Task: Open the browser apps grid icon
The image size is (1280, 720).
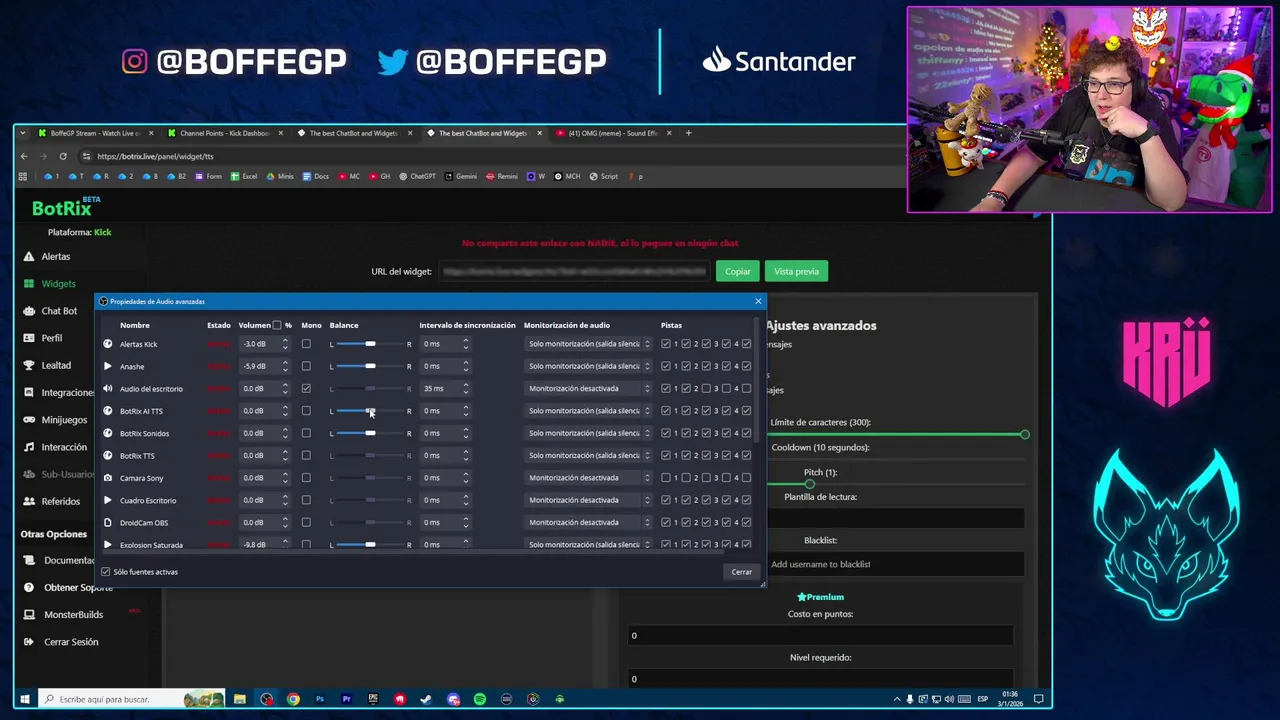Action: pos(23,176)
